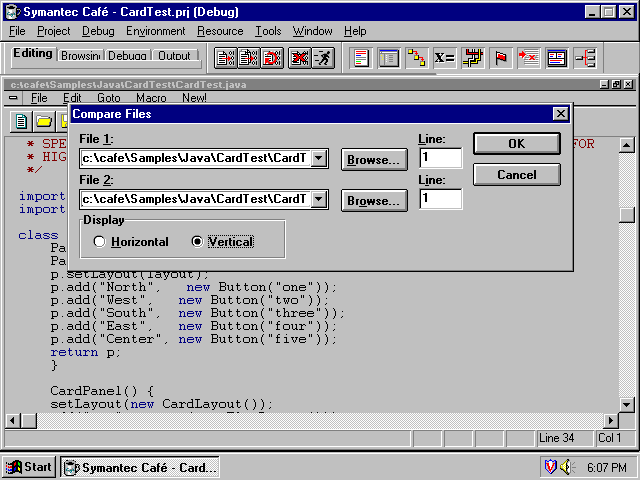Click the Build project toolbar icon
The image size is (640, 480).
click(249, 58)
